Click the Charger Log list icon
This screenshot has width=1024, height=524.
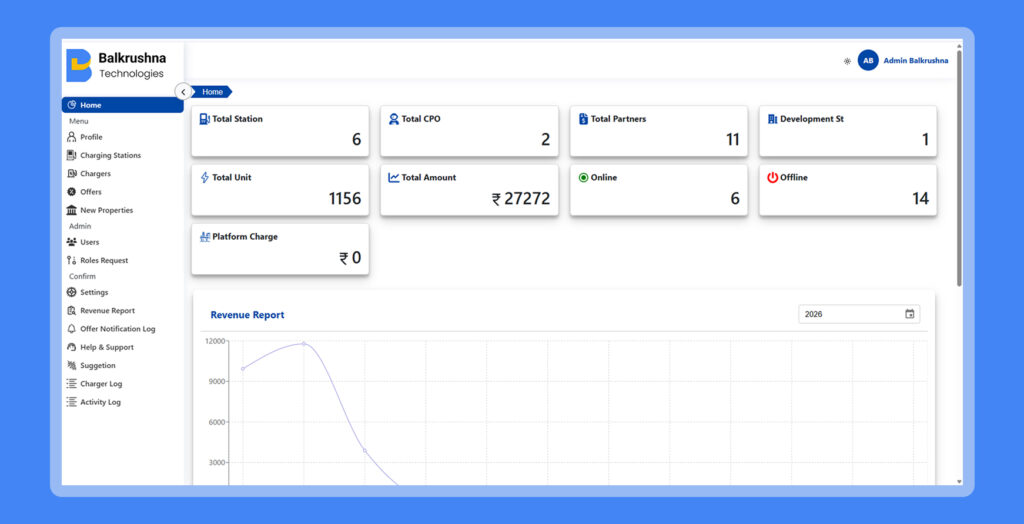click(72, 384)
